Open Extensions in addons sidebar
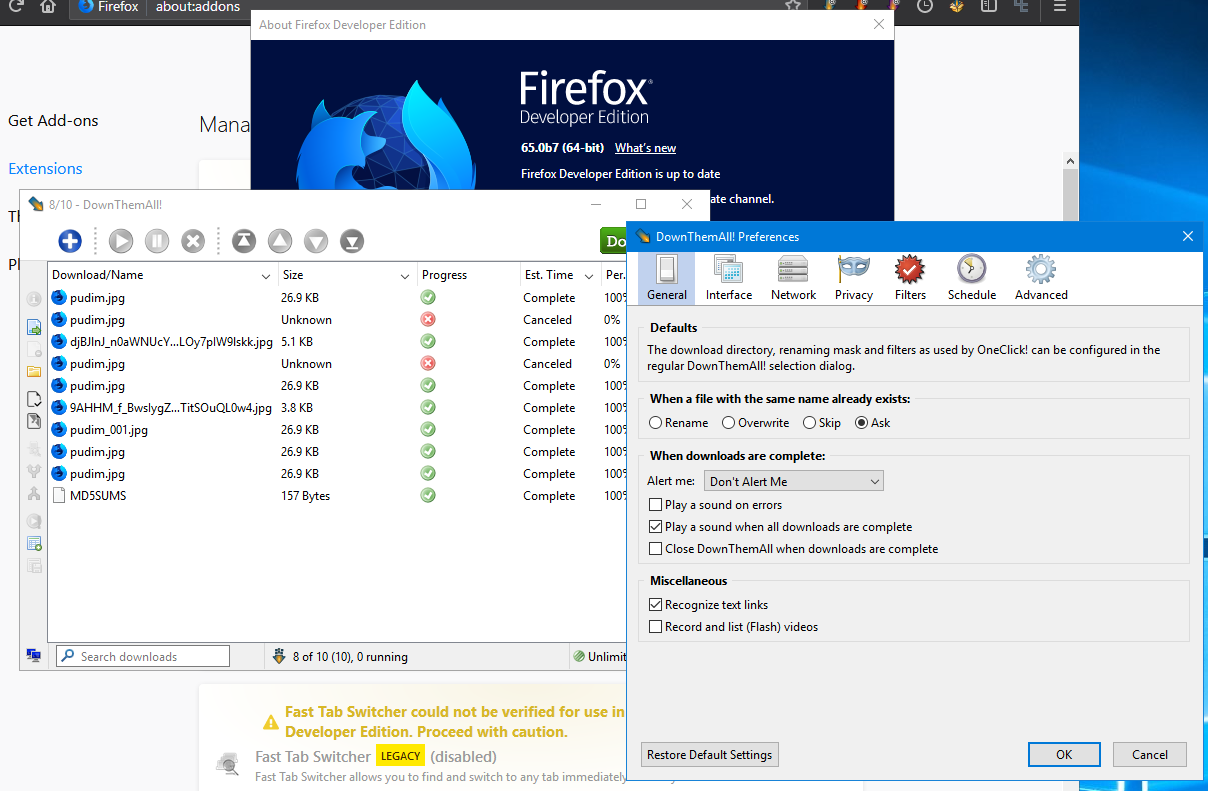Screen dimensions: 1208x791 point(45,169)
